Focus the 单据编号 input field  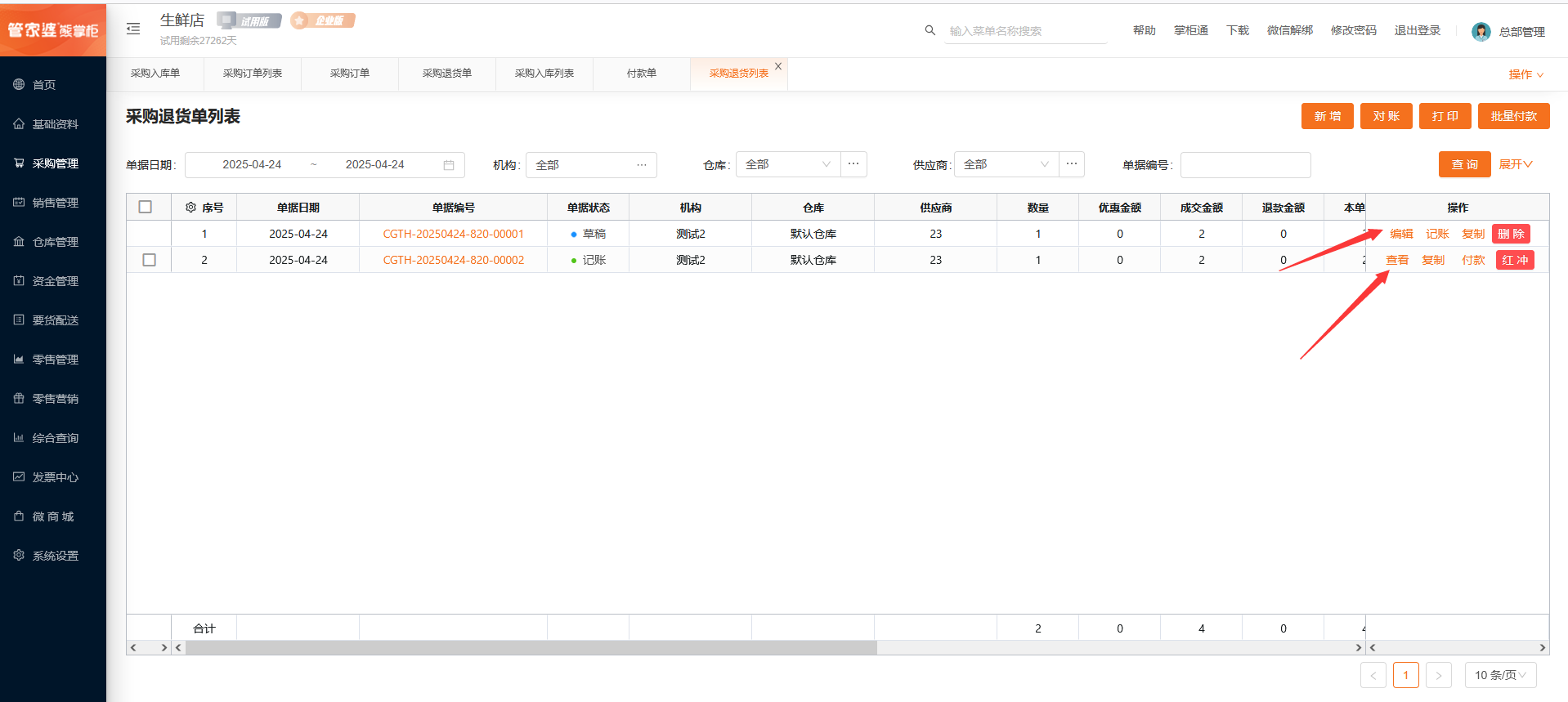coord(1246,165)
